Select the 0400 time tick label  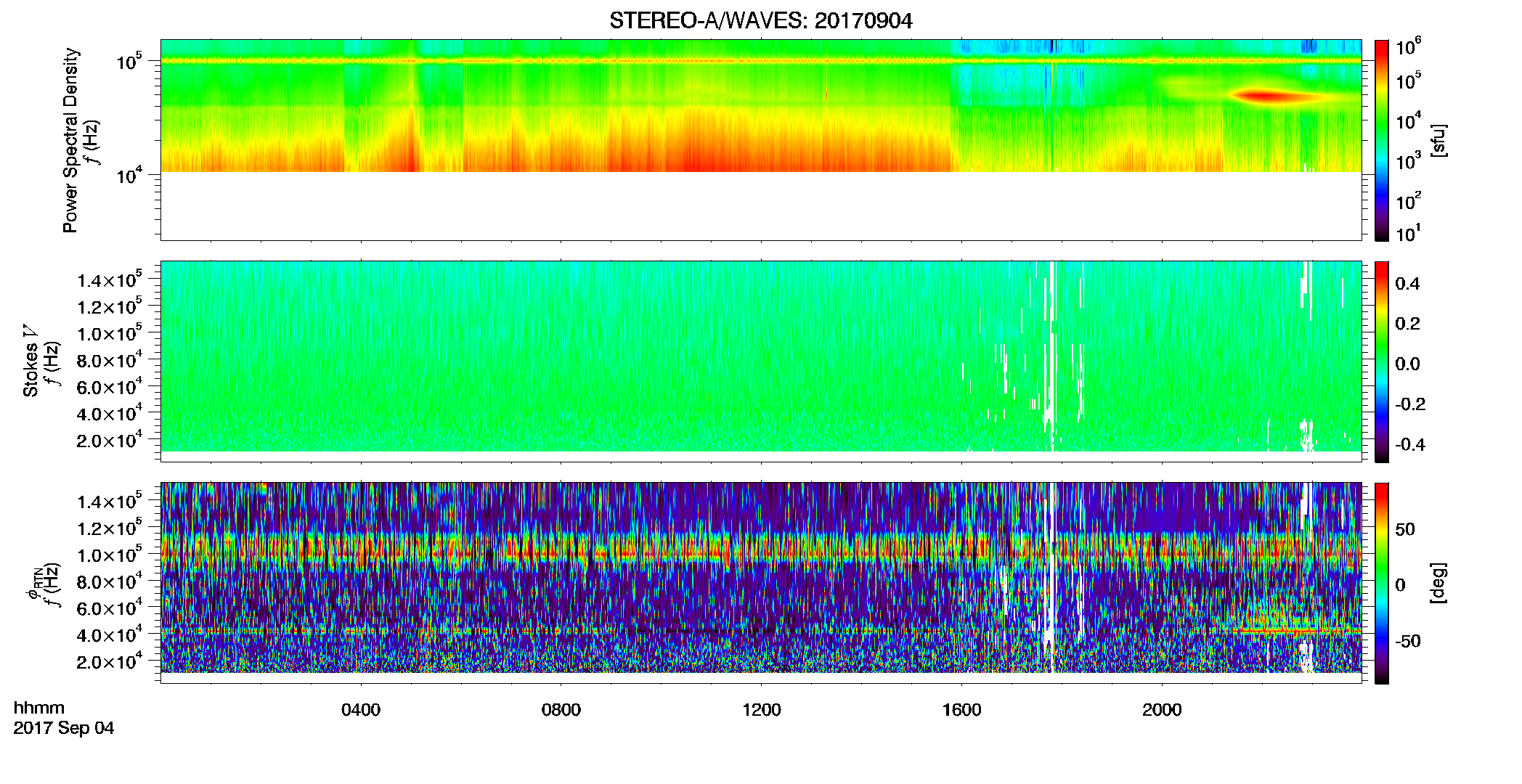361,710
